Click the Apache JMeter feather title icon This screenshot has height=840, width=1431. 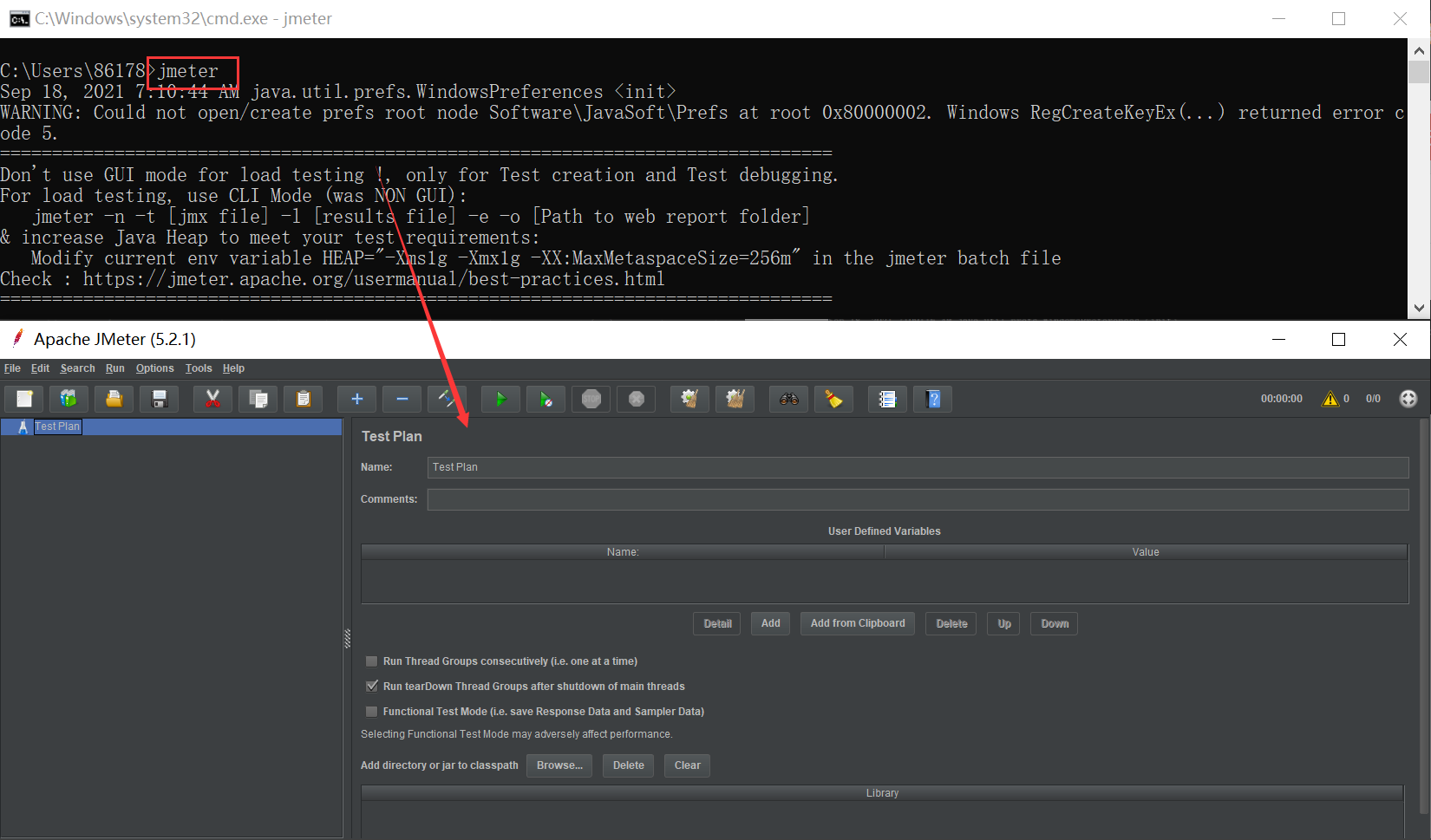pyautogui.click(x=17, y=339)
